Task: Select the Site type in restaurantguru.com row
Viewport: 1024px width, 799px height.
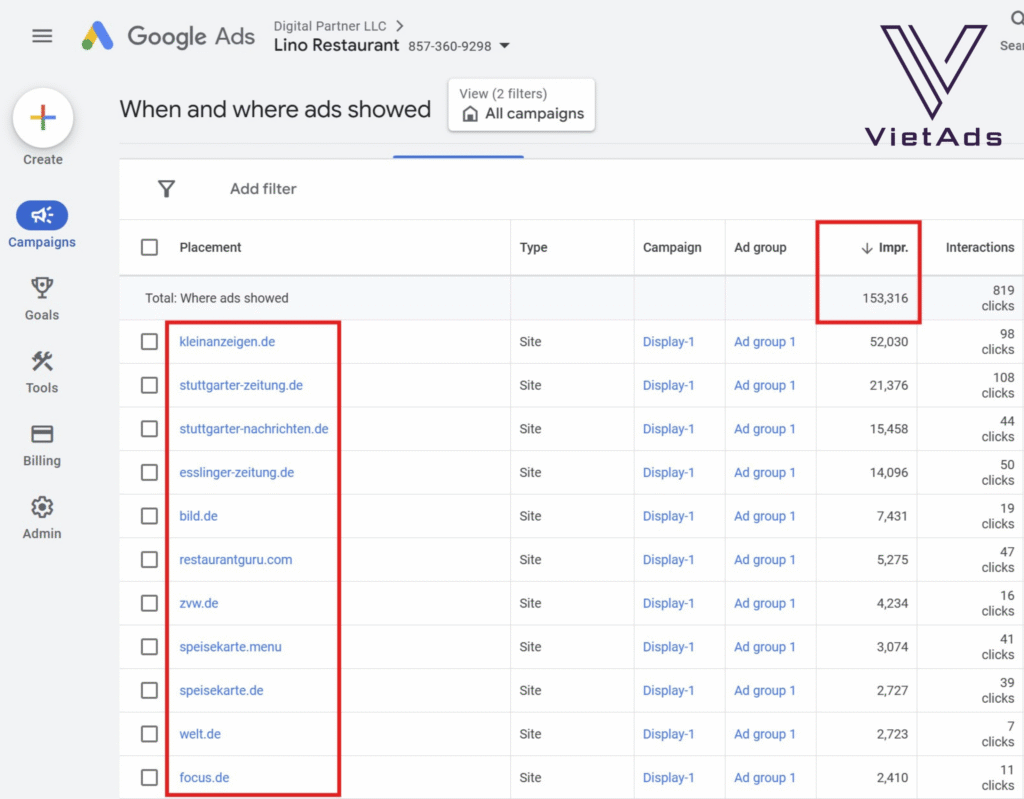Action: point(530,560)
